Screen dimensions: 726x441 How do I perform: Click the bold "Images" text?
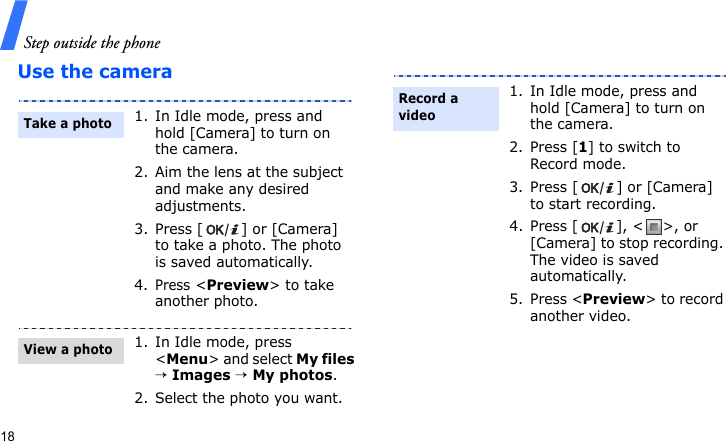point(201,376)
